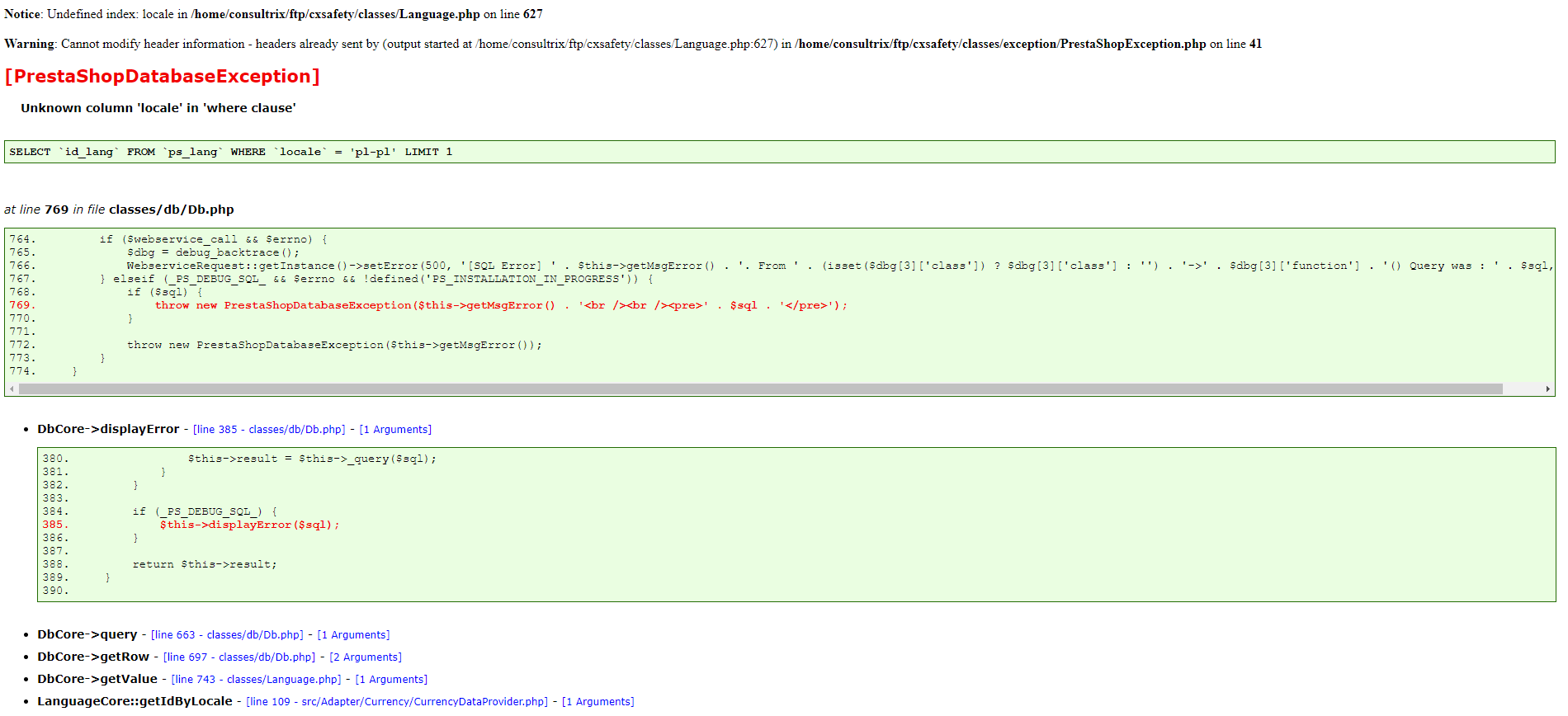Click the line 772 throw statement

pos(334,345)
